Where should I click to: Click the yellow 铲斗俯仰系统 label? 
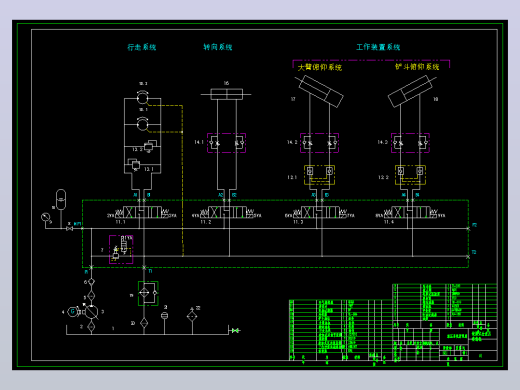pos(417,67)
